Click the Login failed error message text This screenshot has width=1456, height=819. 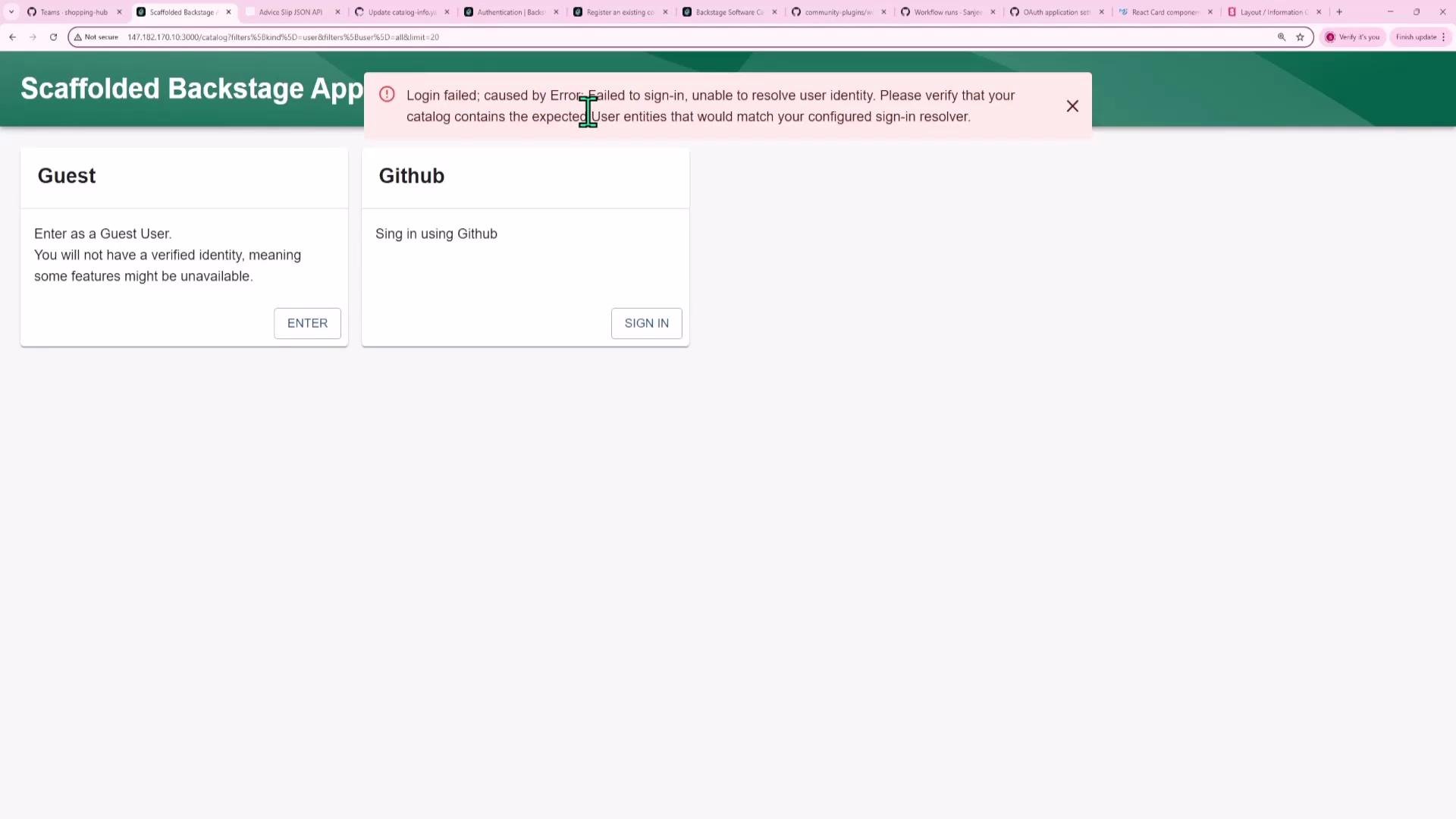[711, 106]
